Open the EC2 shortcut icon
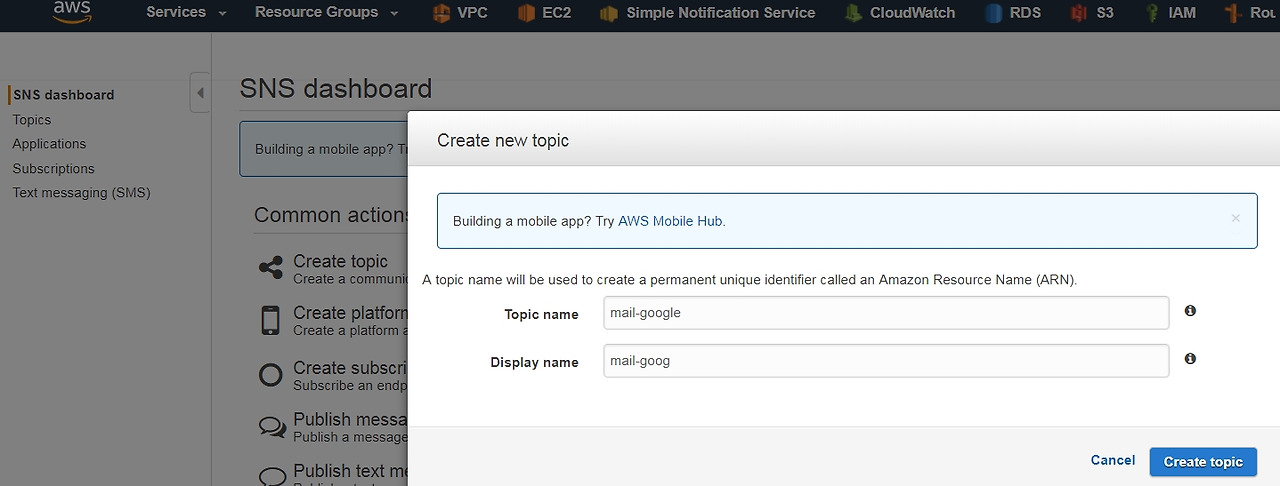This screenshot has height=486, width=1280. 527,13
